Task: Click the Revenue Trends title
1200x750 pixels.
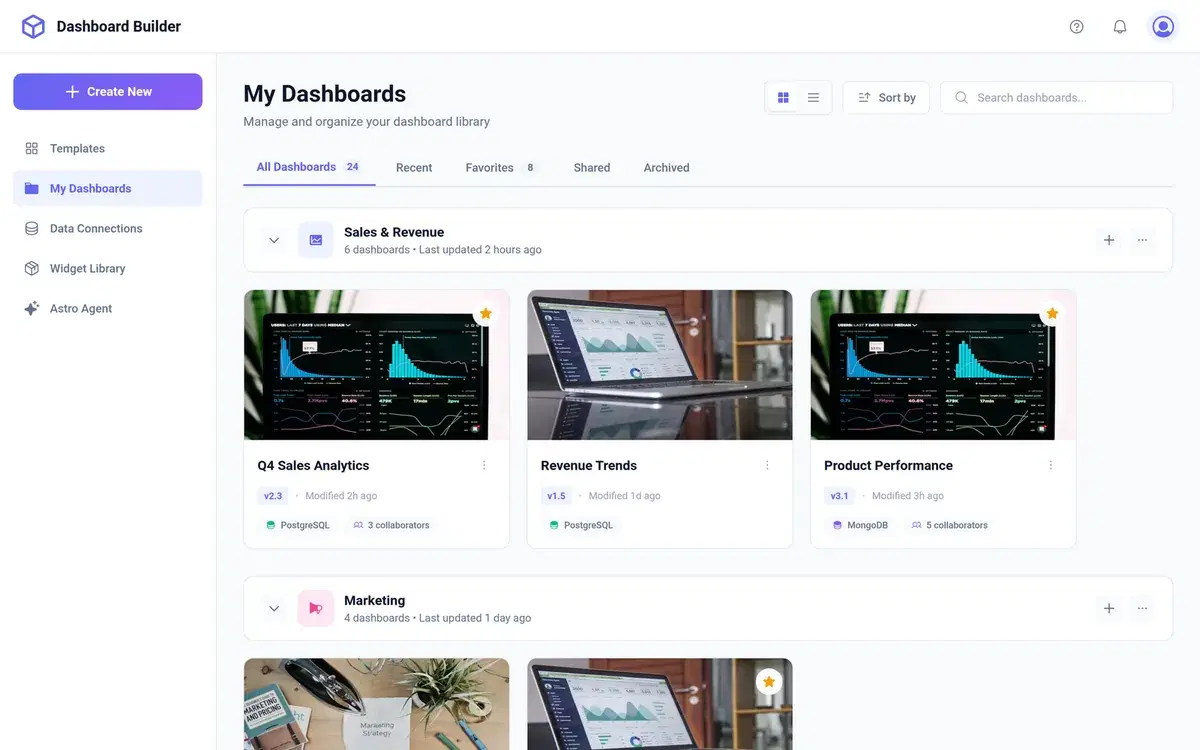Action: pyautogui.click(x=589, y=465)
